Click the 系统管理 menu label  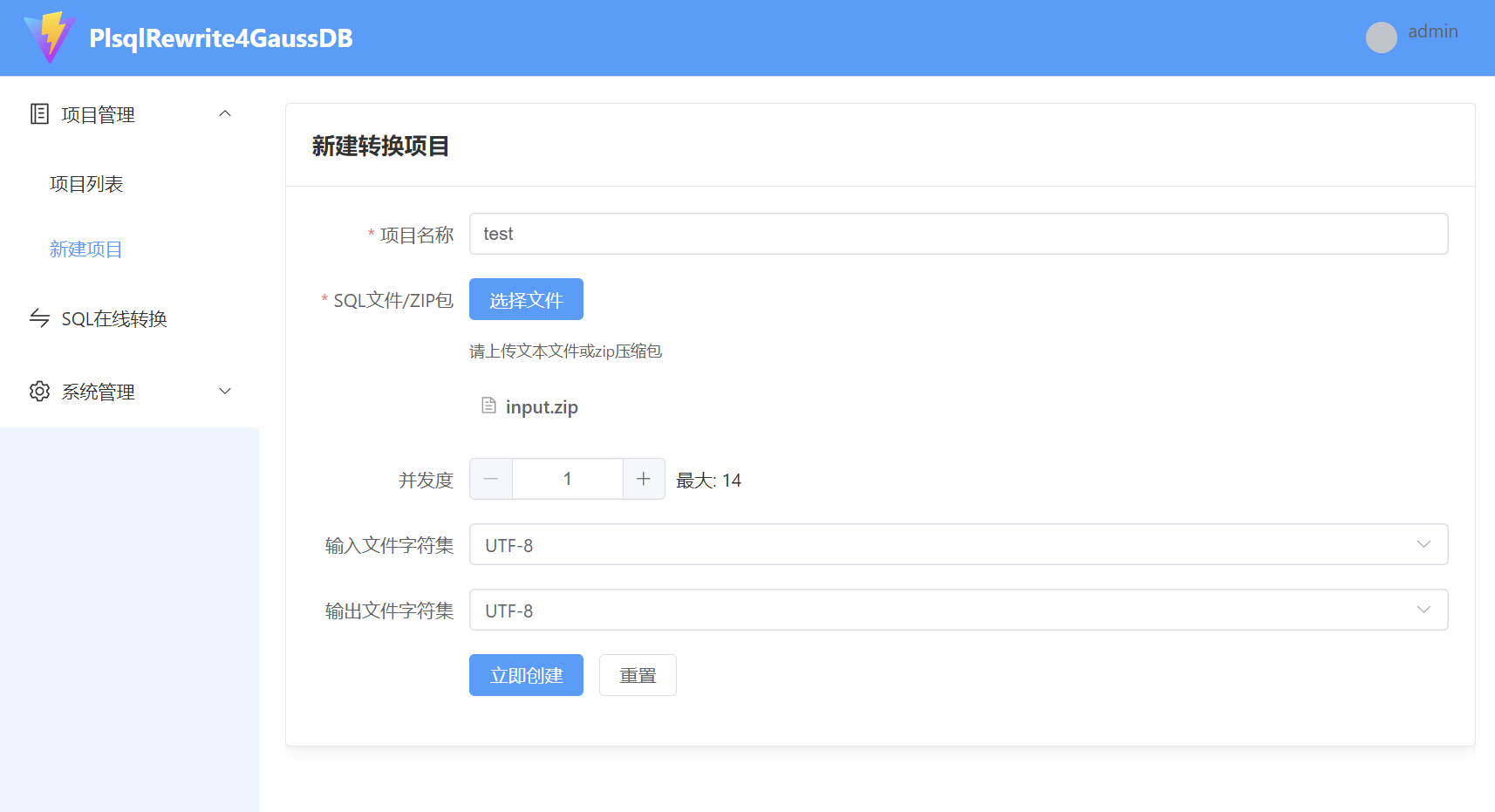[x=98, y=392]
